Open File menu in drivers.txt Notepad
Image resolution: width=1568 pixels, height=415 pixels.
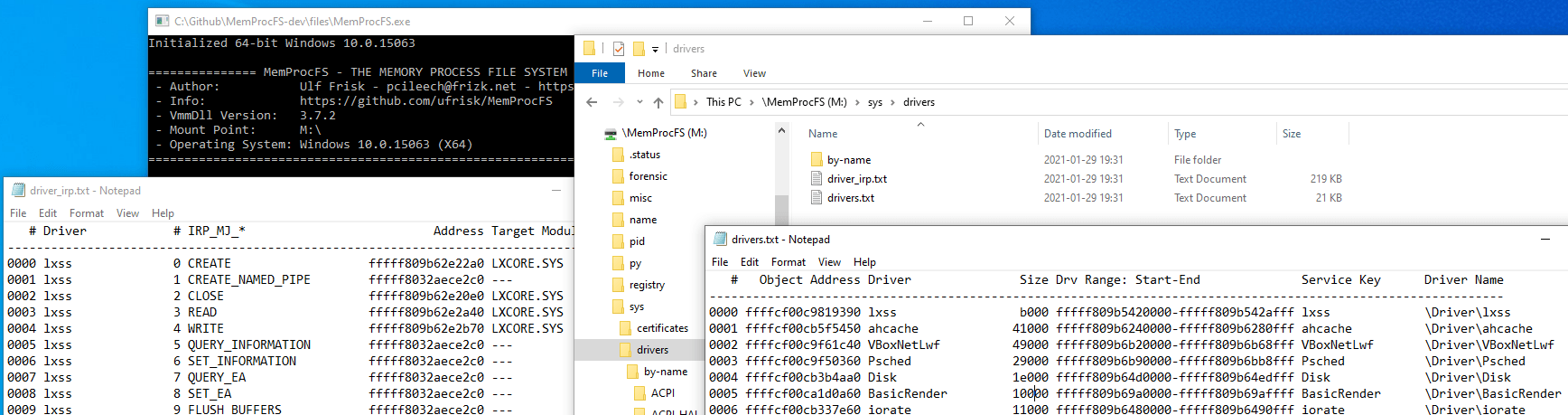click(720, 262)
